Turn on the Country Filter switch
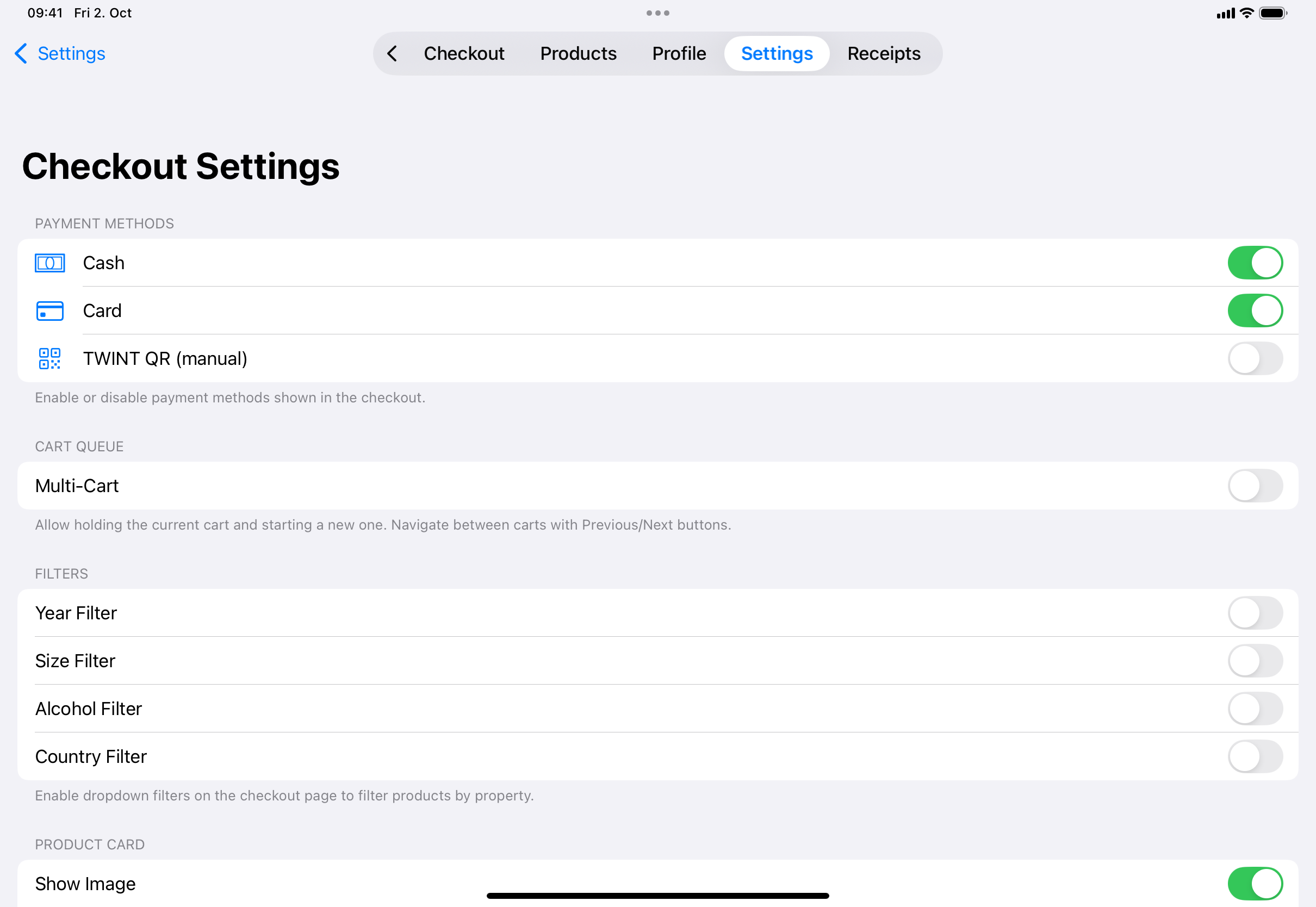This screenshot has height=907, width=1316. [1255, 756]
